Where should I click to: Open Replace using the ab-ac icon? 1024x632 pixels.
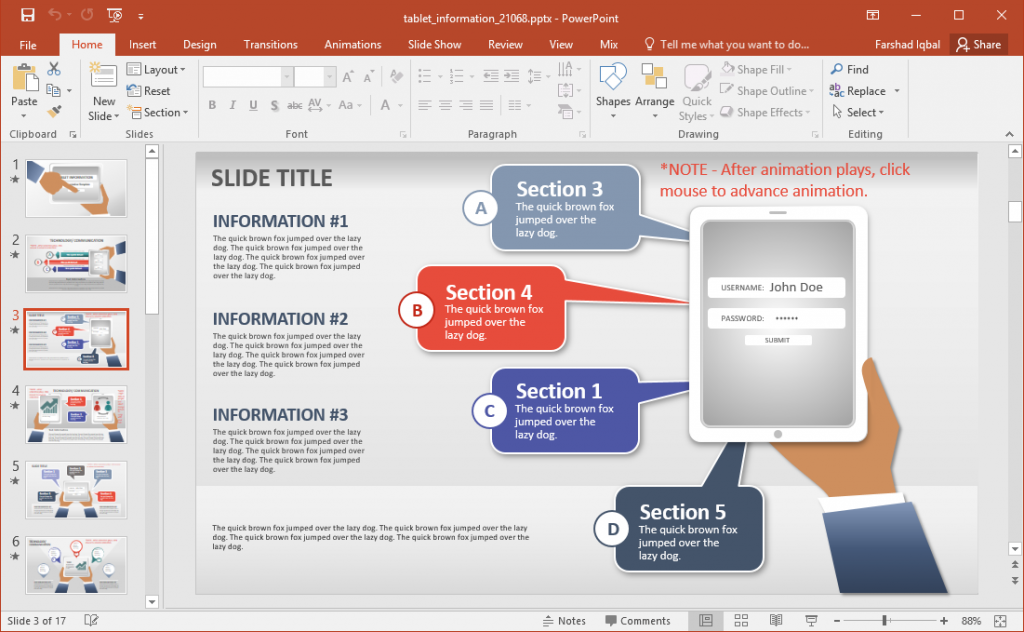(x=836, y=90)
